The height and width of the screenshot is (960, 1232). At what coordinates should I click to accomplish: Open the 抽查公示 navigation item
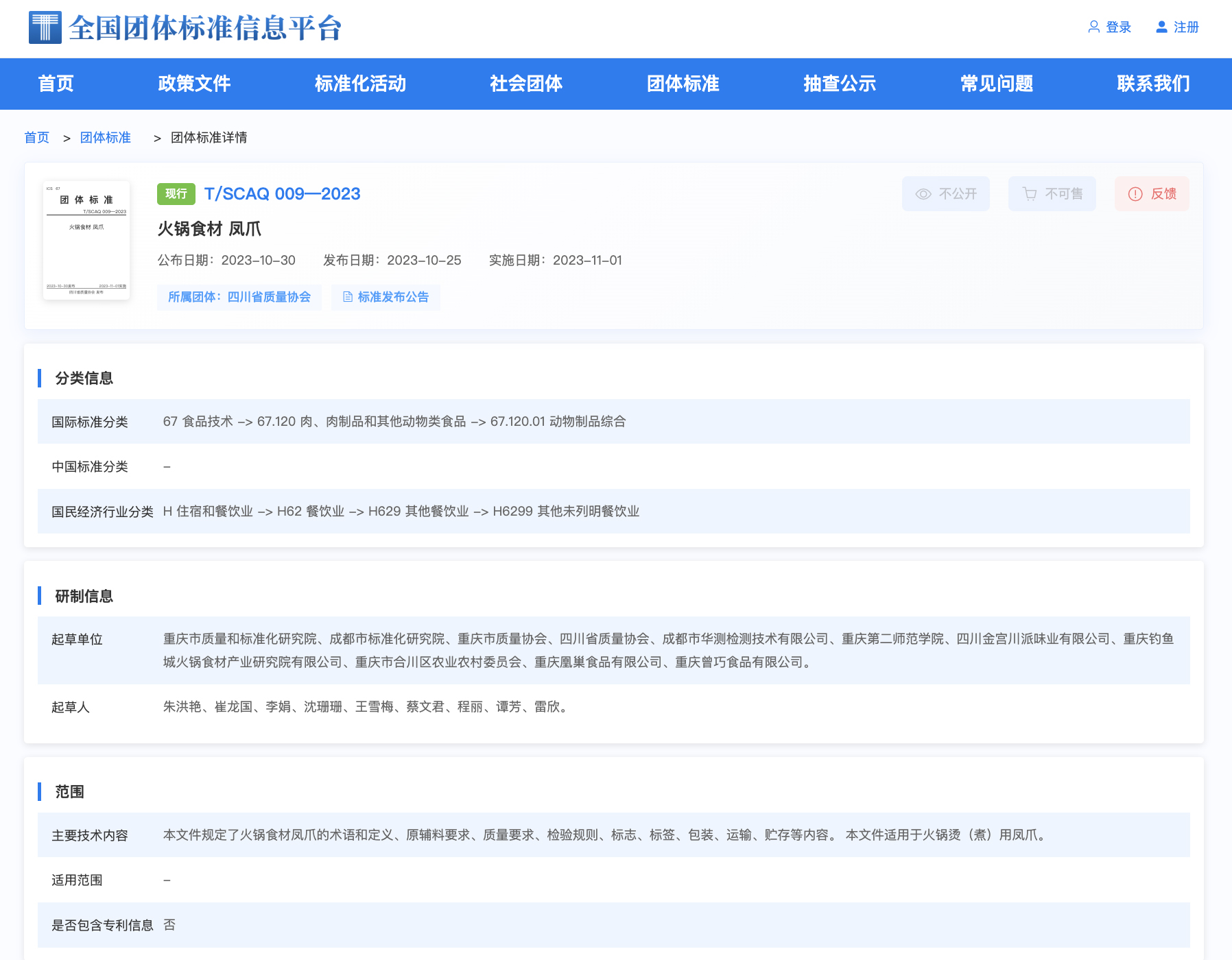[840, 84]
